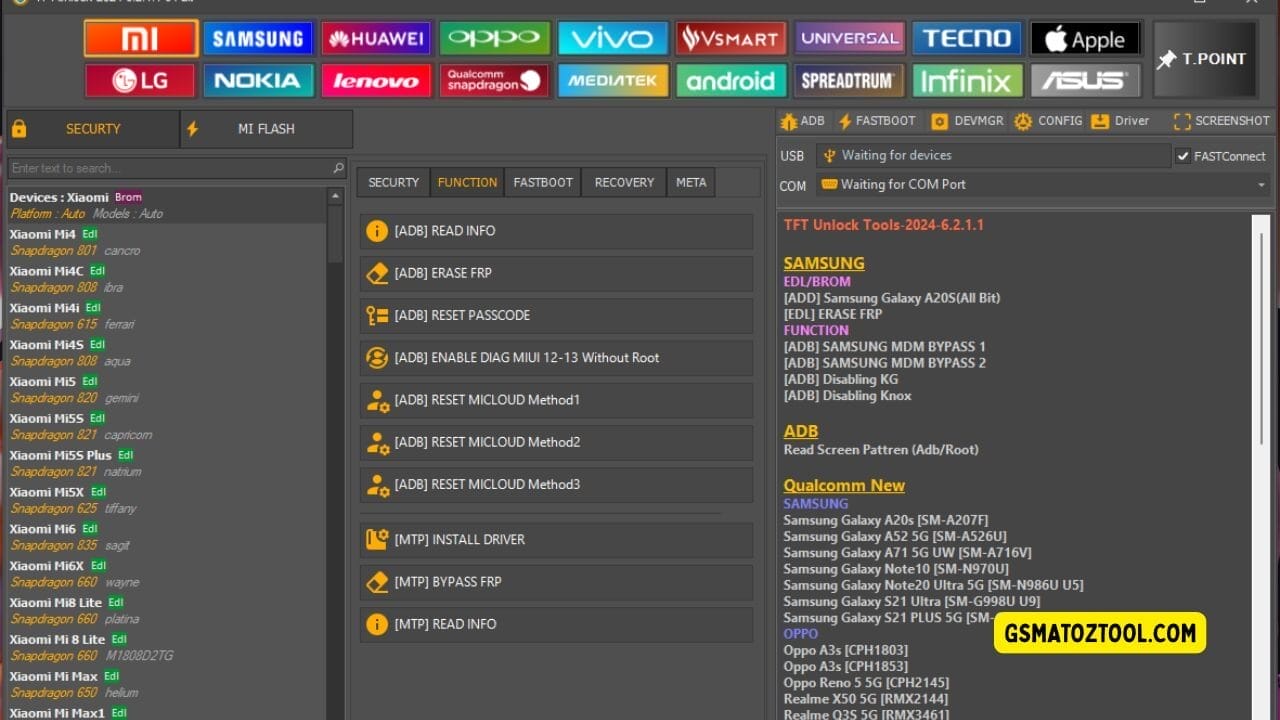Open the MI FLASH tab
This screenshot has width=1280, height=720.
(x=266, y=128)
